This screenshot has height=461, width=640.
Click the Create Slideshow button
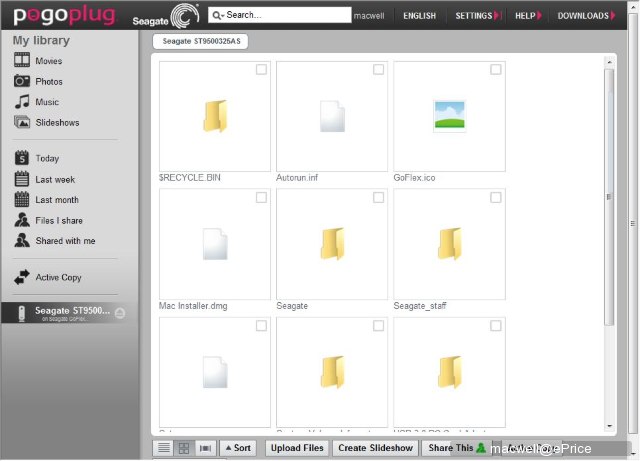(376, 448)
